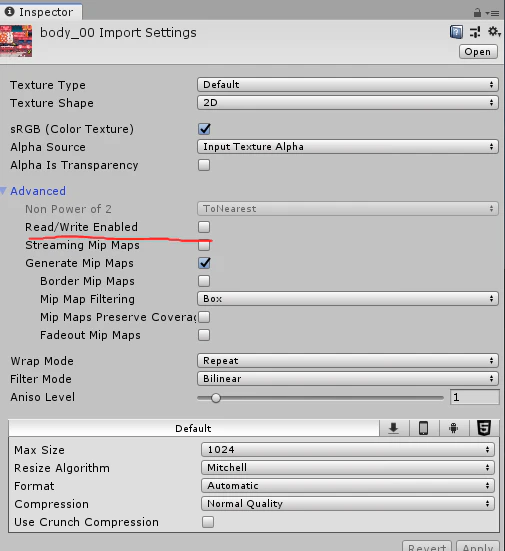Click the Inspector lock icon
505x551 pixels.
(477, 13)
